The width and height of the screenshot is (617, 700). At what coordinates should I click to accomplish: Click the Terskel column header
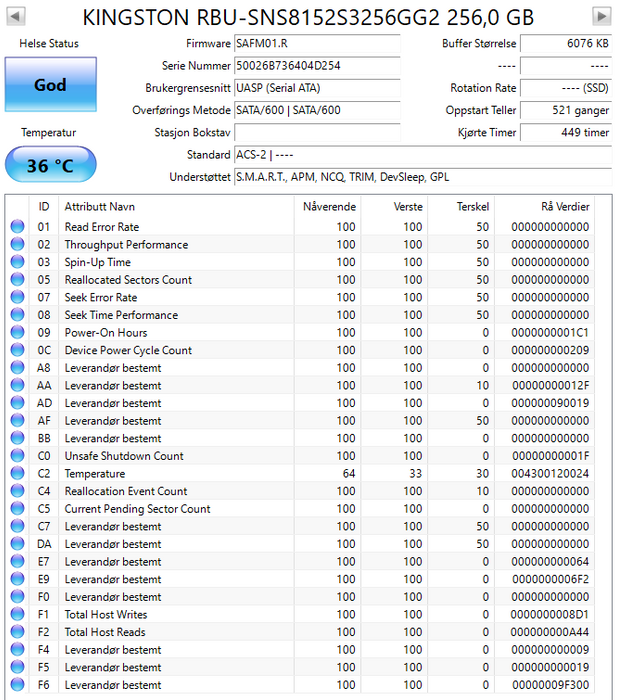tap(472, 207)
